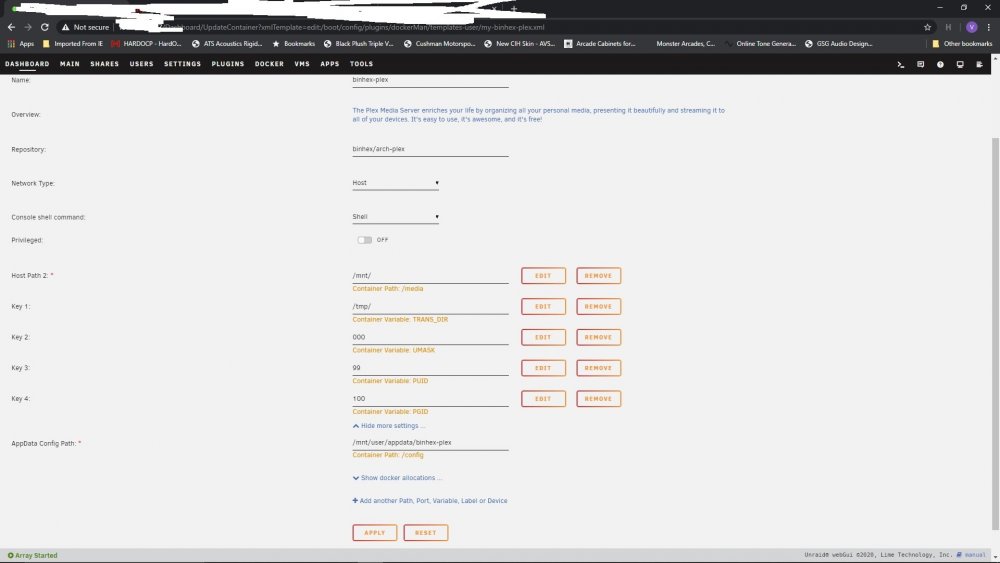The height and width of the screenshot is (563, 1000).
Task: Open the HARDOCP bookmark
Action: coord(146,44)
